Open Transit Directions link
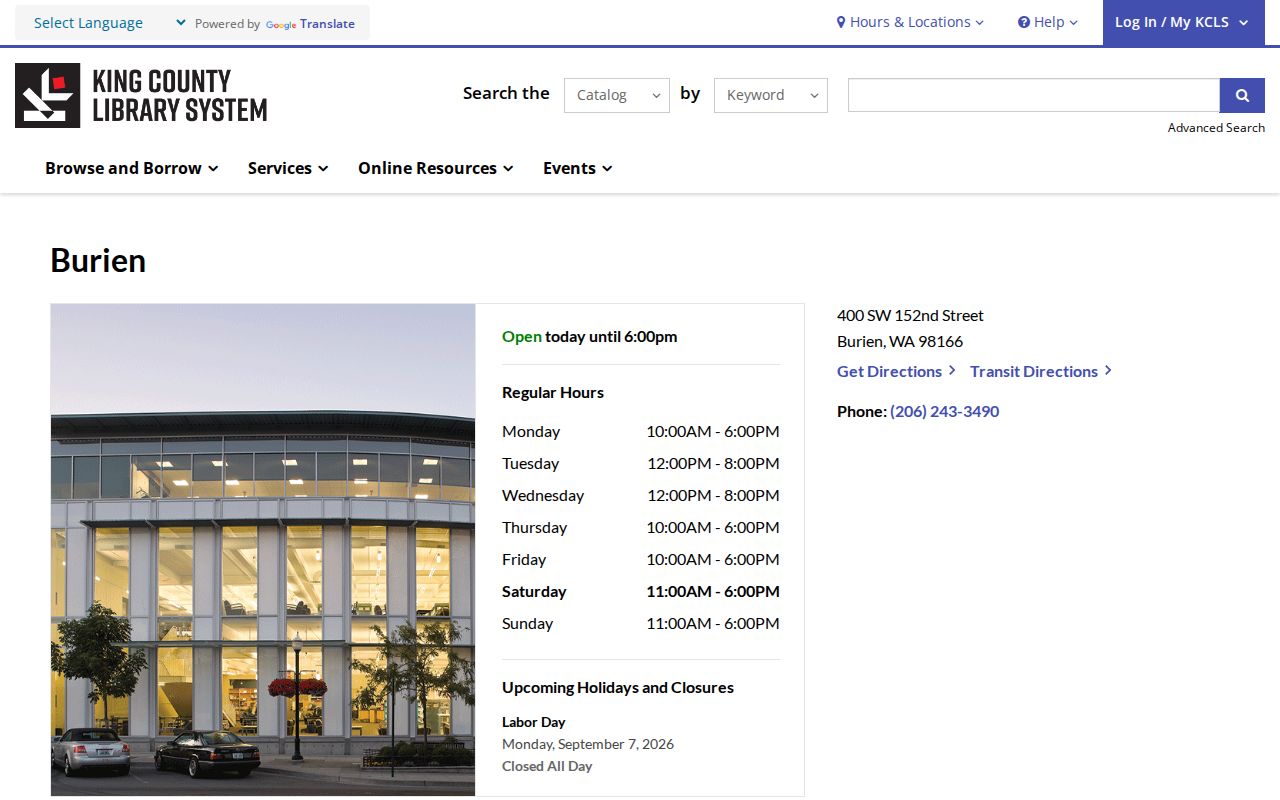 (1041, 371)
